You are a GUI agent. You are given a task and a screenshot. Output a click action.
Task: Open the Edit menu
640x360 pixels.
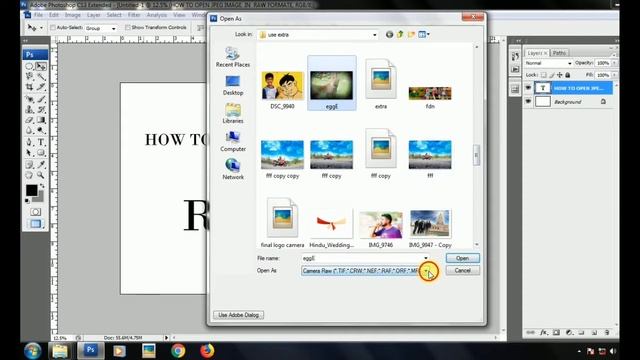[x=54, y=15]
